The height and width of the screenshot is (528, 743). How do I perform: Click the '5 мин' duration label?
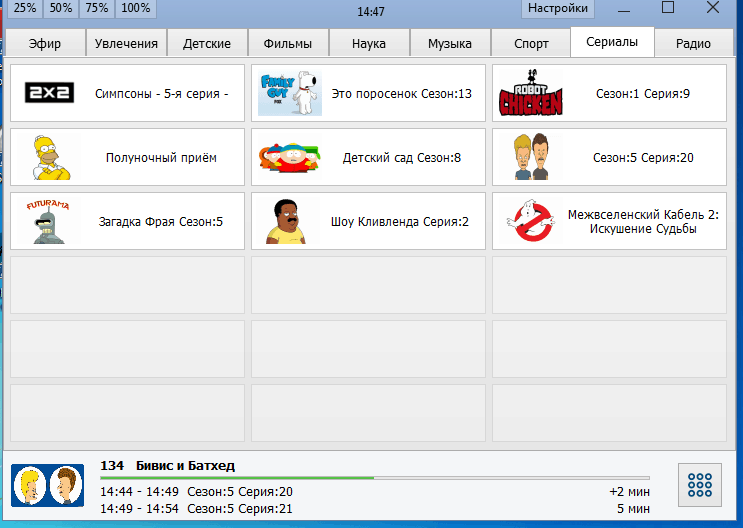[633, 509]
